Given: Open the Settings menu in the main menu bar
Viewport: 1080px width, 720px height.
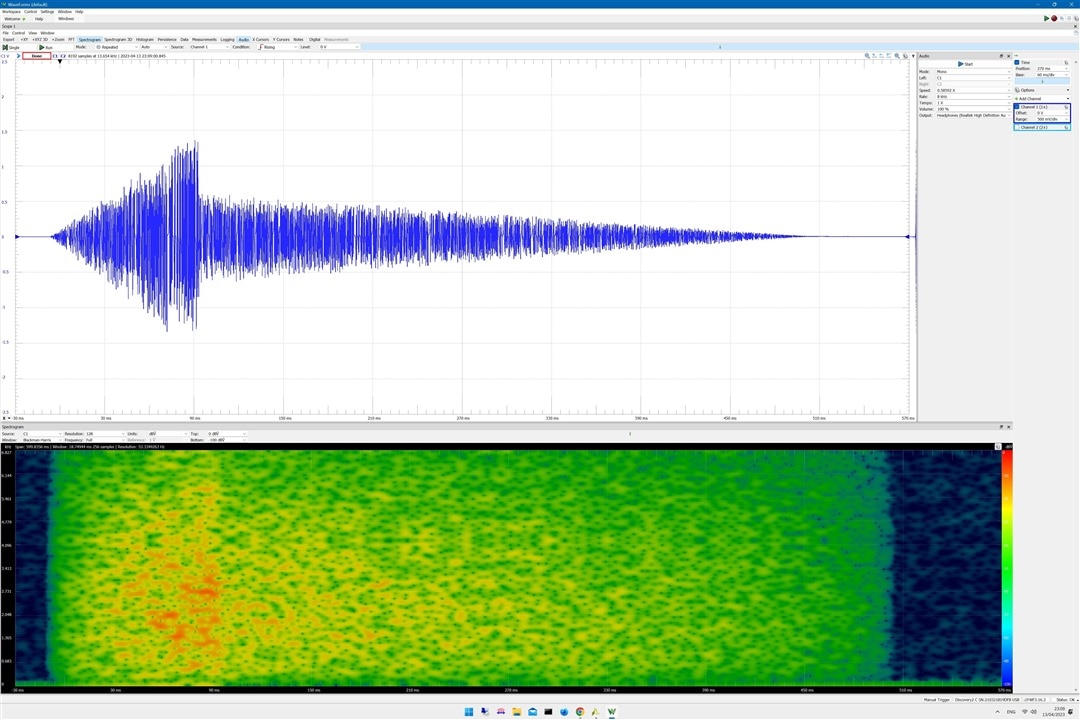Looking at the screenshot, I should point(47,12).
